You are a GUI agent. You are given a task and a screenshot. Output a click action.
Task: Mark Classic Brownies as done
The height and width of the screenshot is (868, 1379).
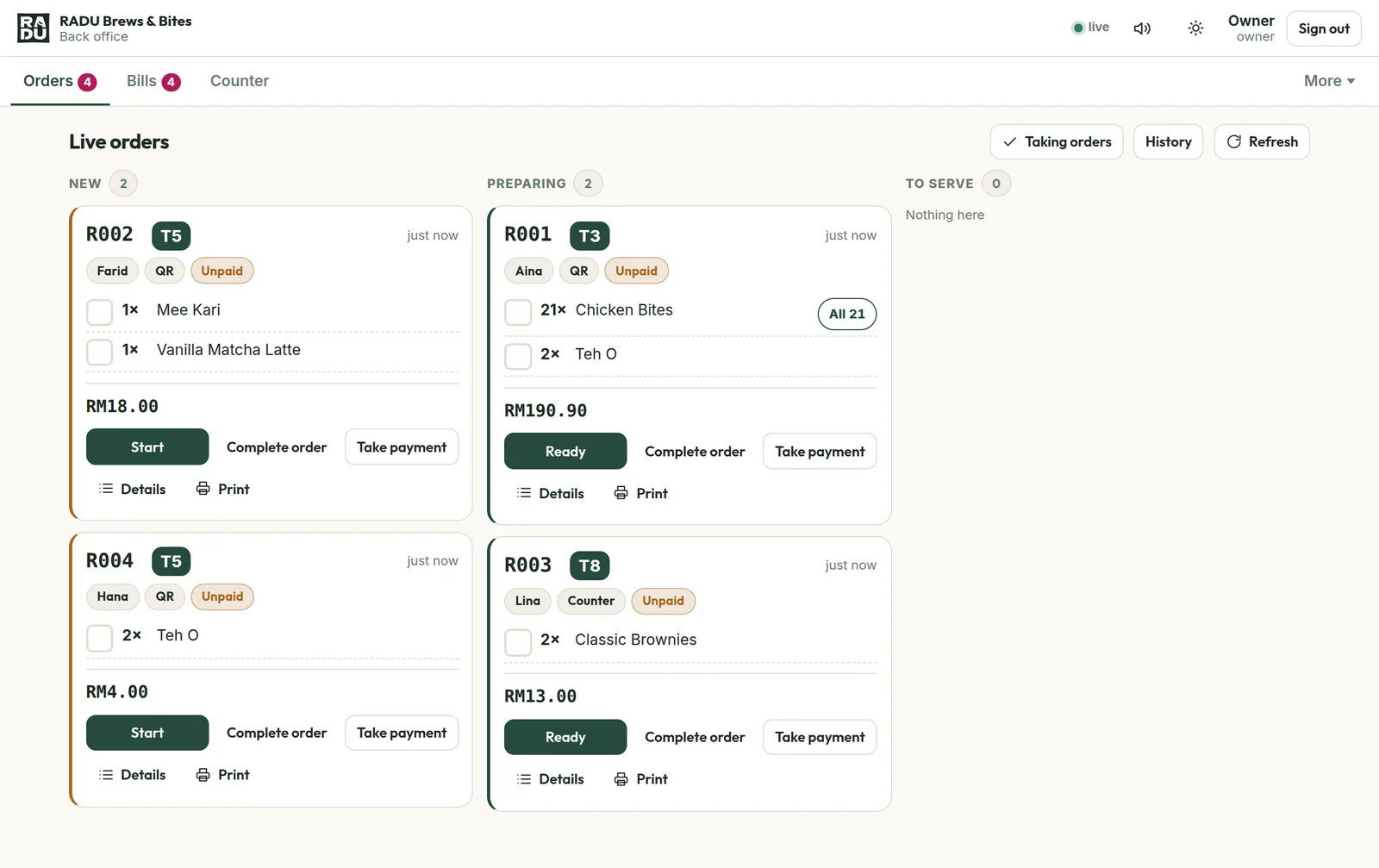click(x=518, y=642)
